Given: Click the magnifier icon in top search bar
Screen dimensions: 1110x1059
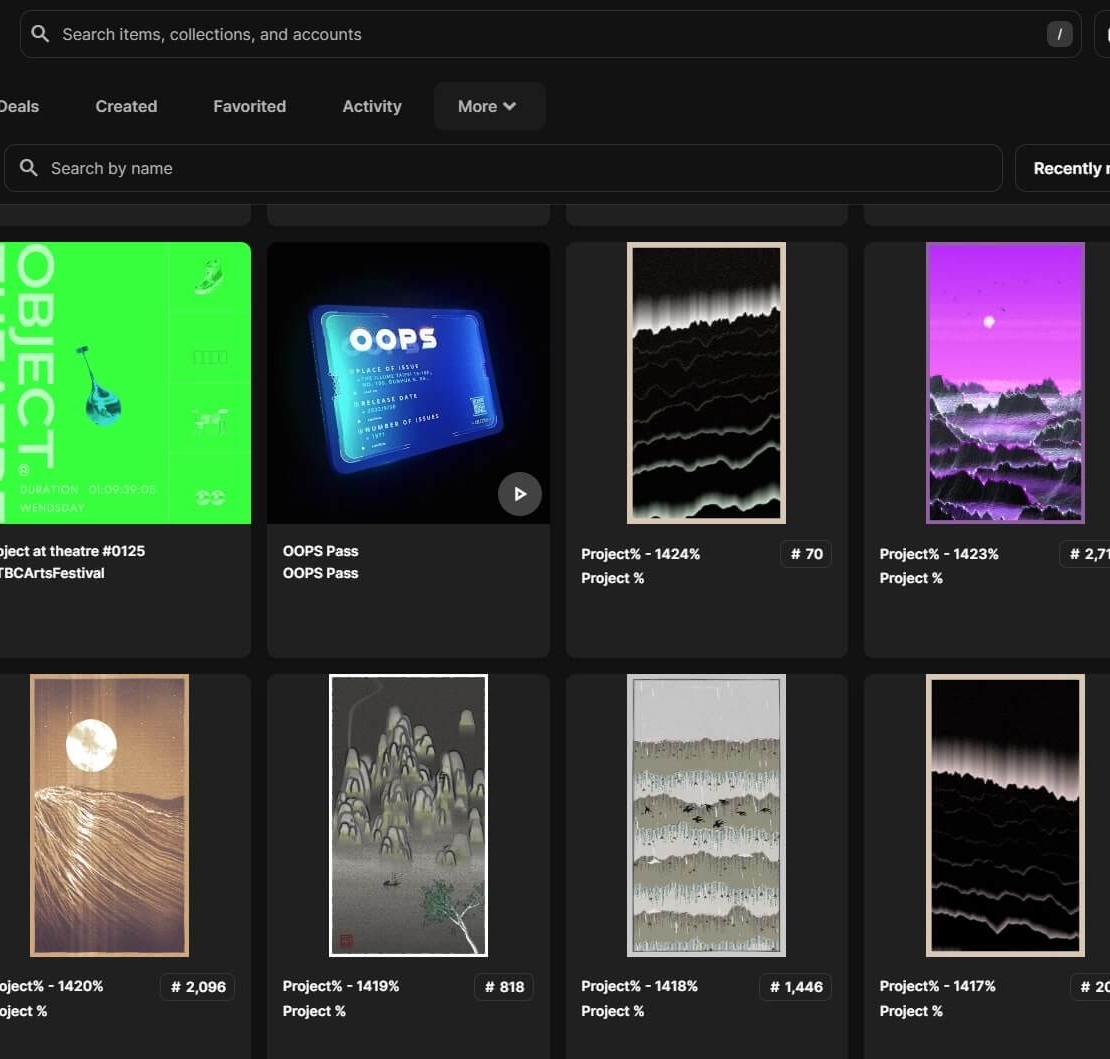Looking at the screenshot, I should (x=40, y=34).
